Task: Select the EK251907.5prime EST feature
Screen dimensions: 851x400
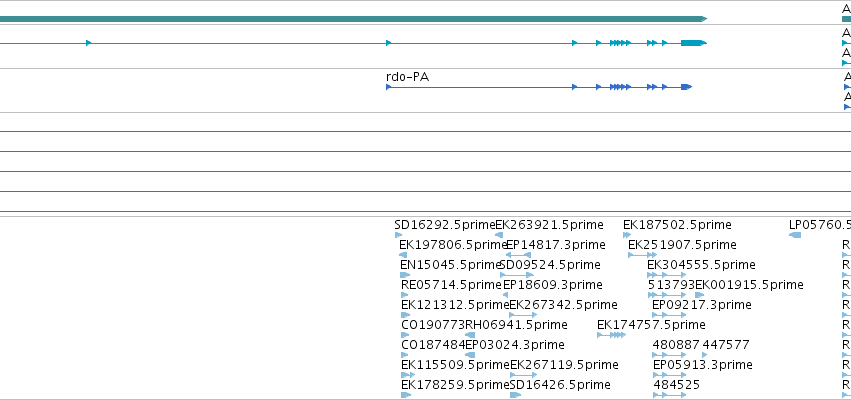Action: tap(642, 255)
